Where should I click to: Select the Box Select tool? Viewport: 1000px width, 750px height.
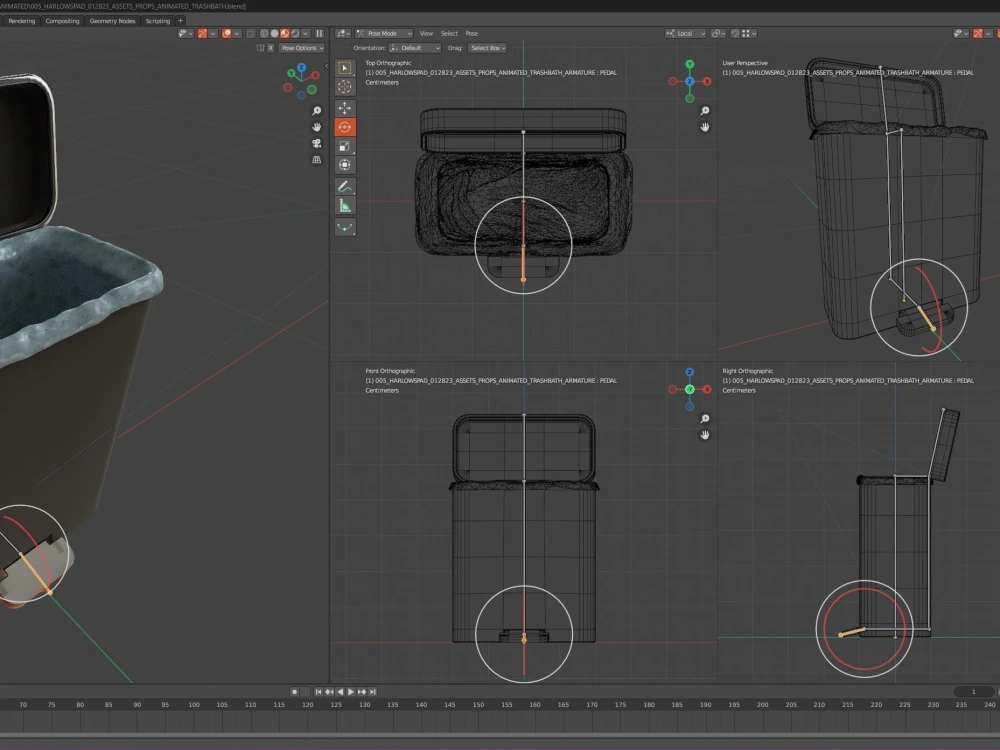(x=345, y=68)
